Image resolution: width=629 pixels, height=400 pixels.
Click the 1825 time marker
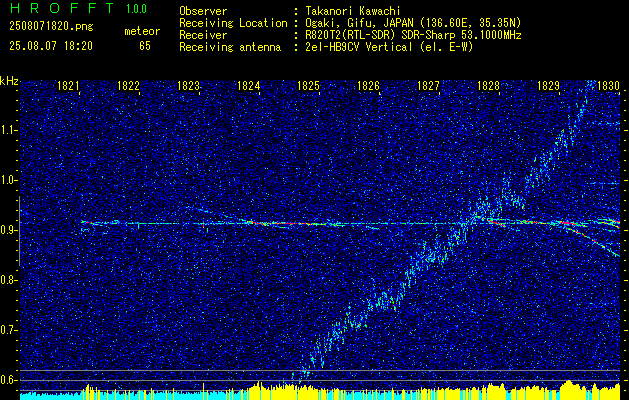click(x=308, y=85)
